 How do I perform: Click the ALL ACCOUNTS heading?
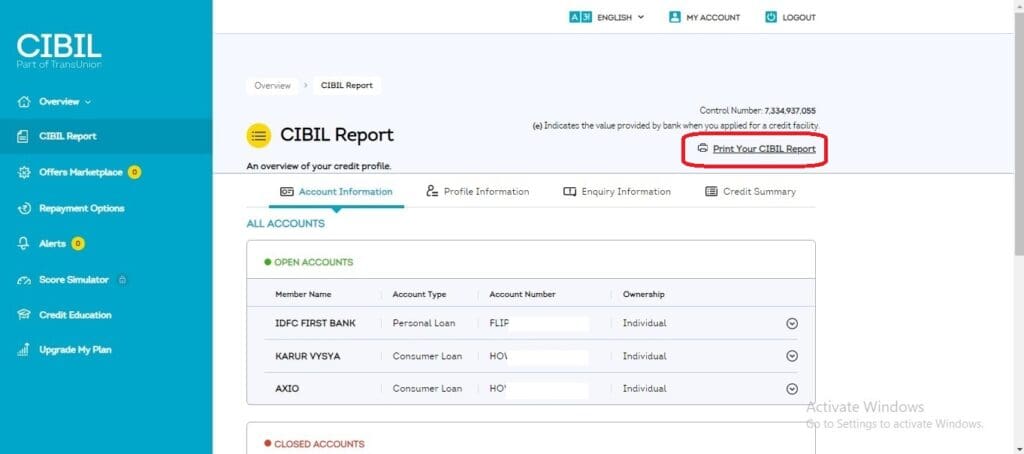pos(285,223)
